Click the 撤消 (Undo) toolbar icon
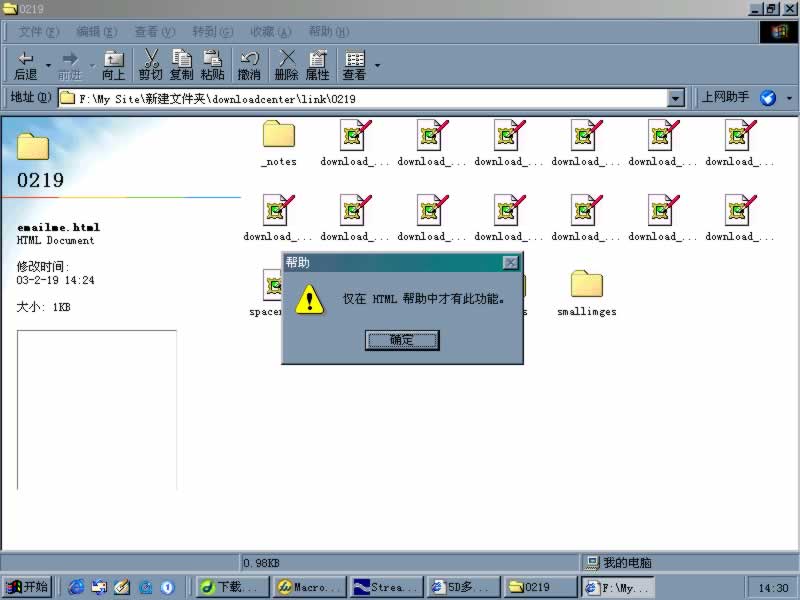 [x=249, y=66]
